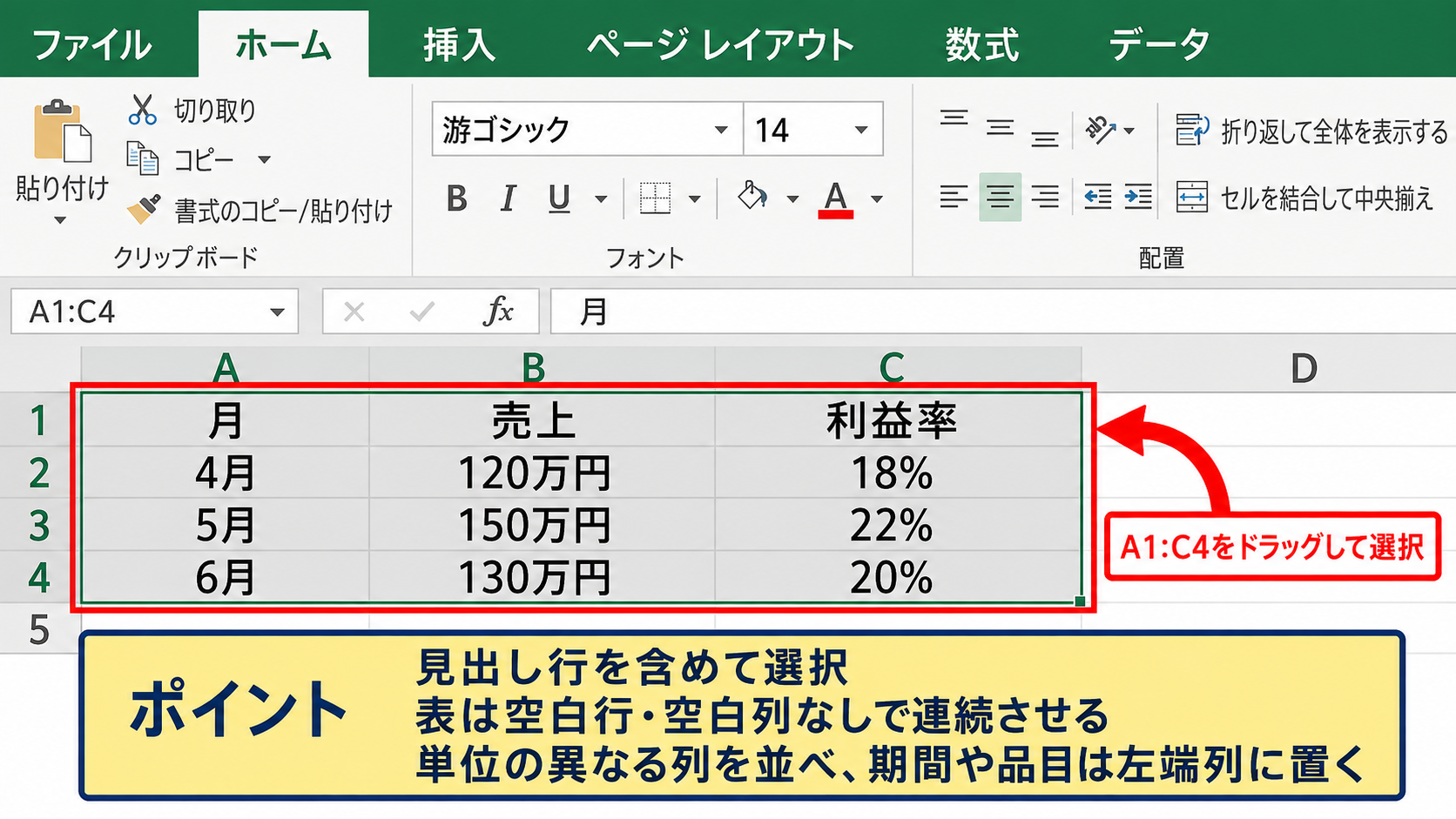Select the Format Painter brush icon
1456x819 pixels.
pyautogui.click(x=144, y=209)
